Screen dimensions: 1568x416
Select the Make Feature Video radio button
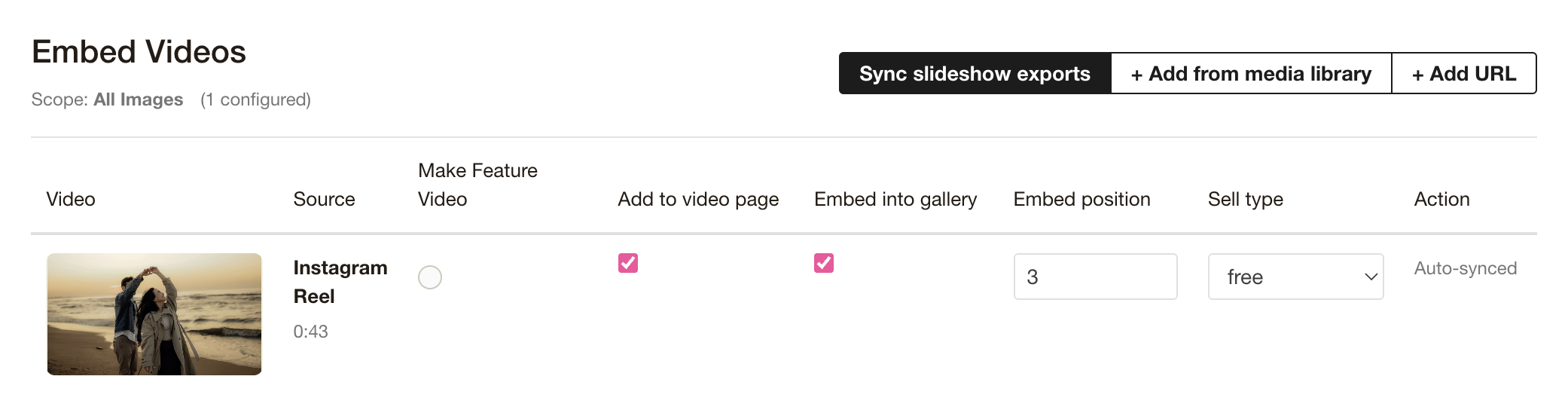pos(430,277)
